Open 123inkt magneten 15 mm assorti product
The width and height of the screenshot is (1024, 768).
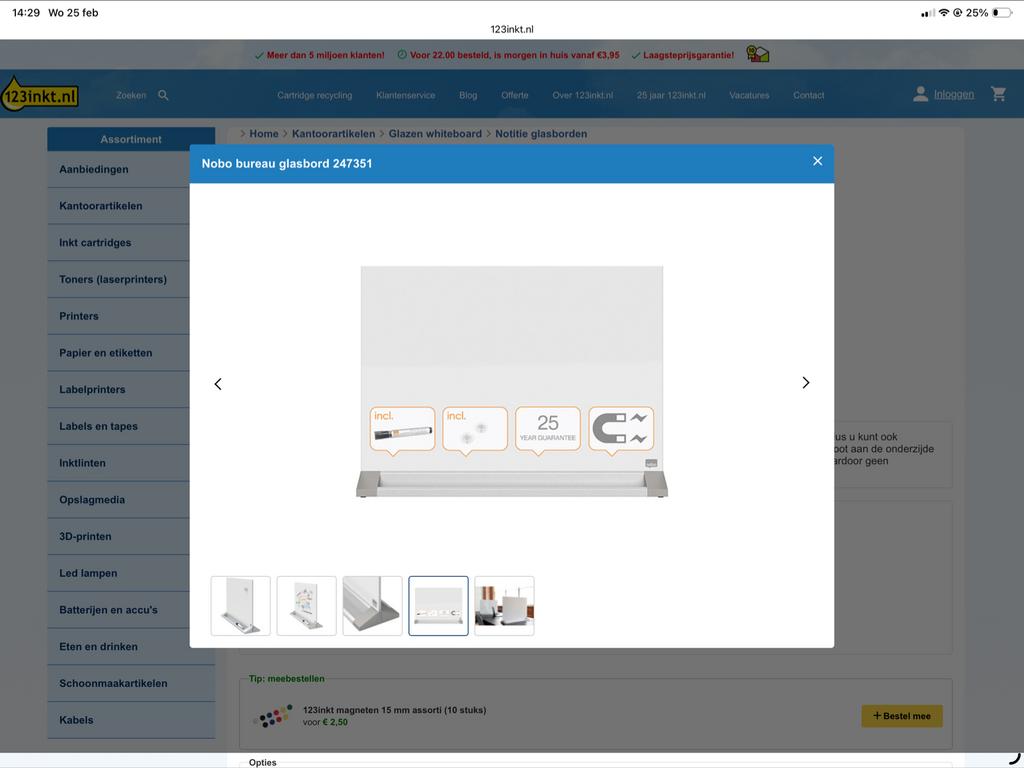tap(394, 711)
